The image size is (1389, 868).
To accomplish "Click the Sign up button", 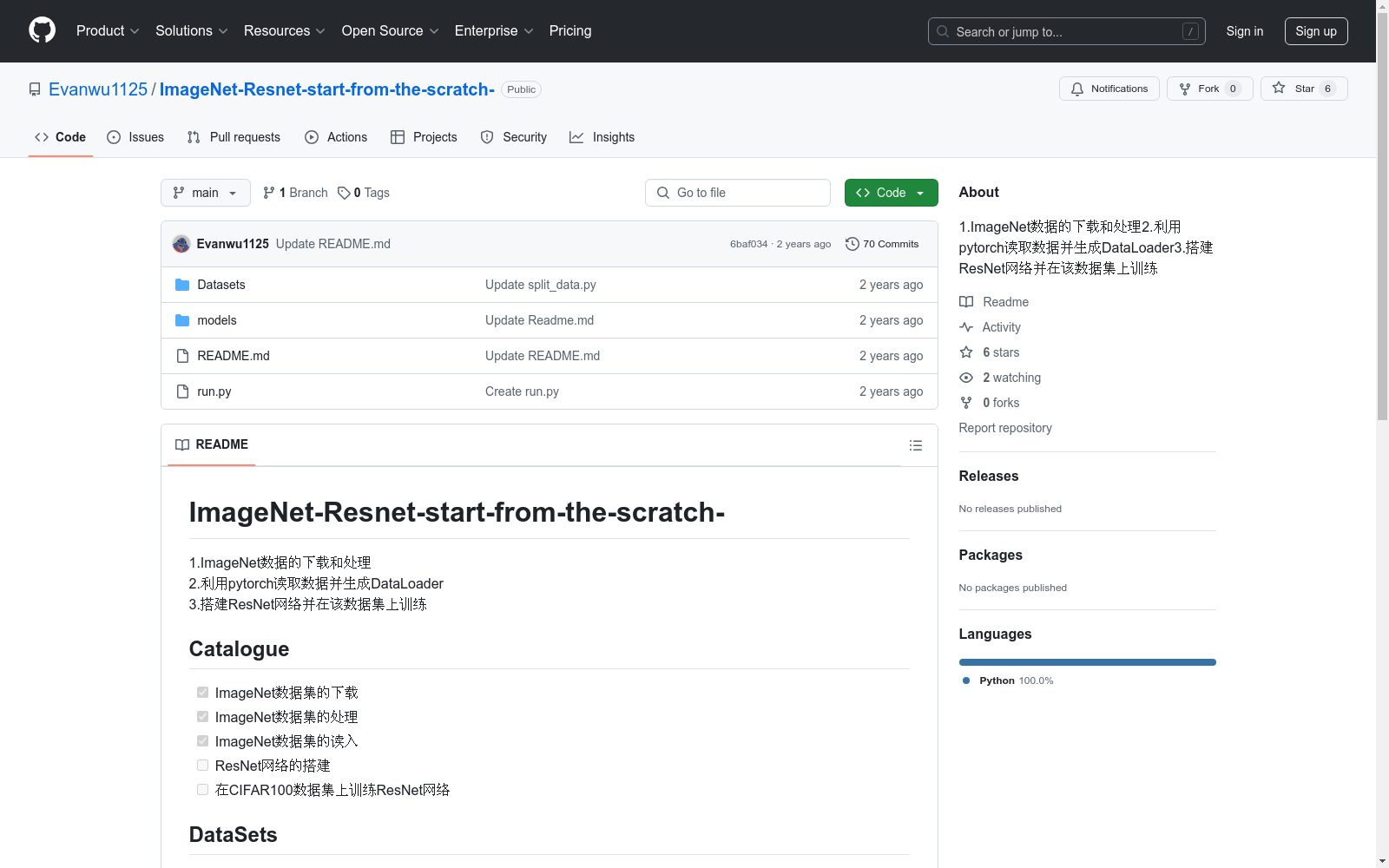I will pos(1315,31).
